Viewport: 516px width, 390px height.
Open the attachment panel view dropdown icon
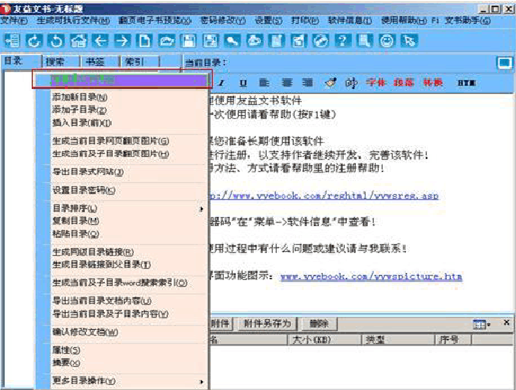tap(481, 324)
